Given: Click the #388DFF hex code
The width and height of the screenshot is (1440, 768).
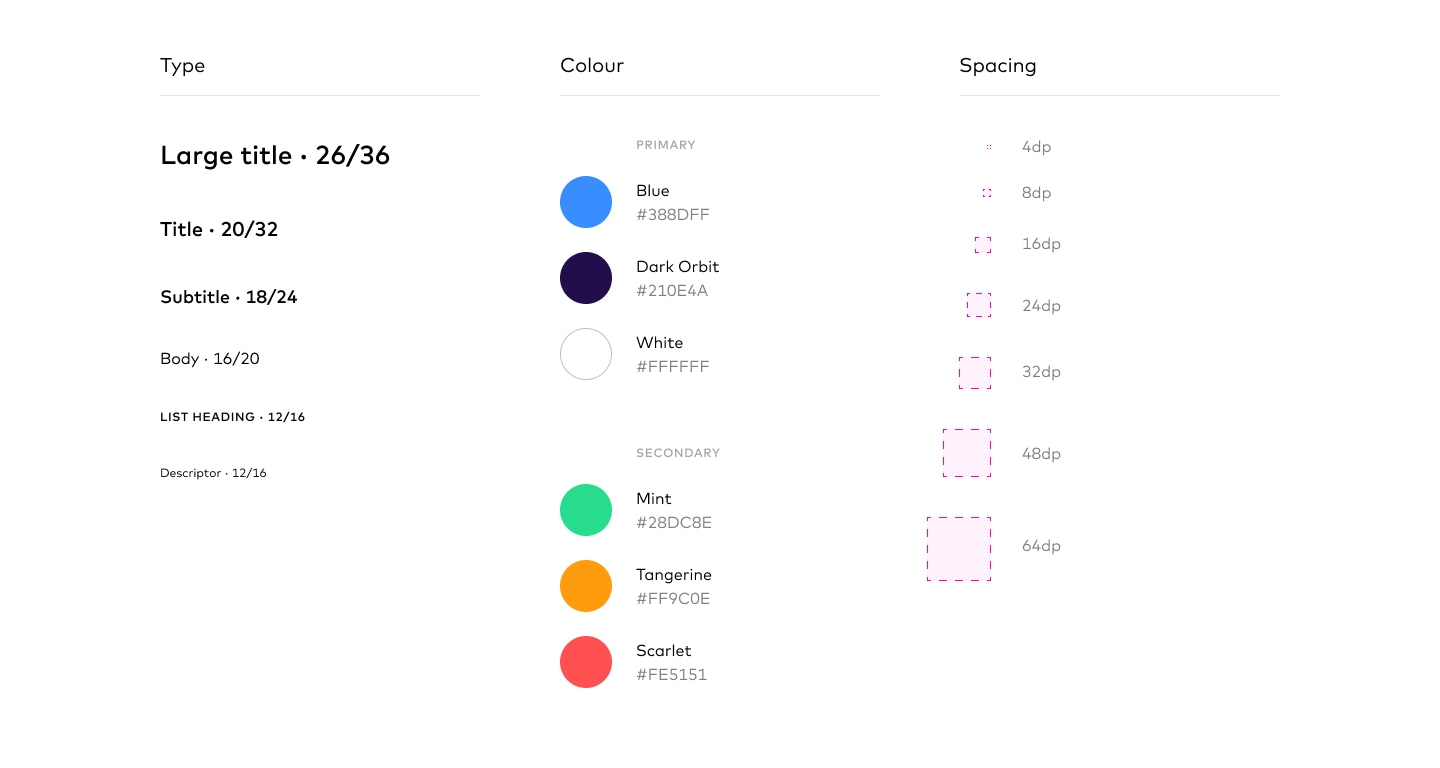Looking at the screenshot, I should click(673, 215).
